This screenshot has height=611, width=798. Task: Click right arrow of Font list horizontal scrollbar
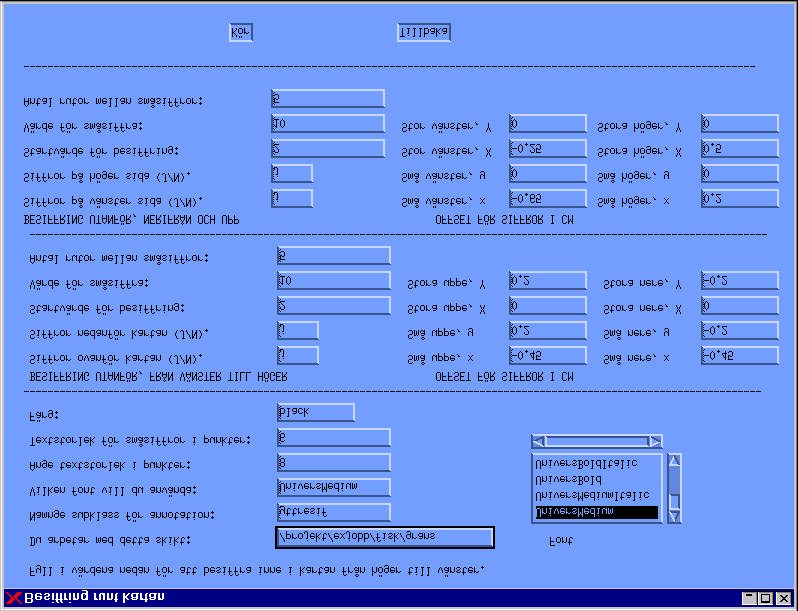(x=656, y=442)
